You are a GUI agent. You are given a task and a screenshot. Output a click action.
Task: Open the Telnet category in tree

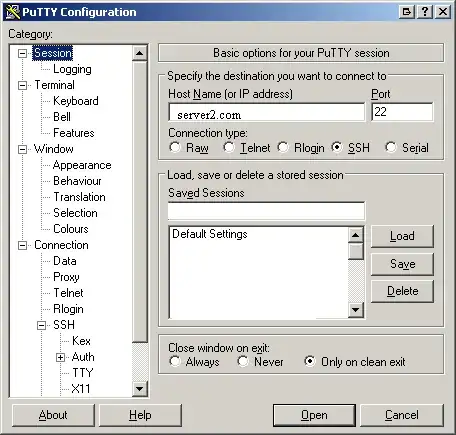[68, 293]
